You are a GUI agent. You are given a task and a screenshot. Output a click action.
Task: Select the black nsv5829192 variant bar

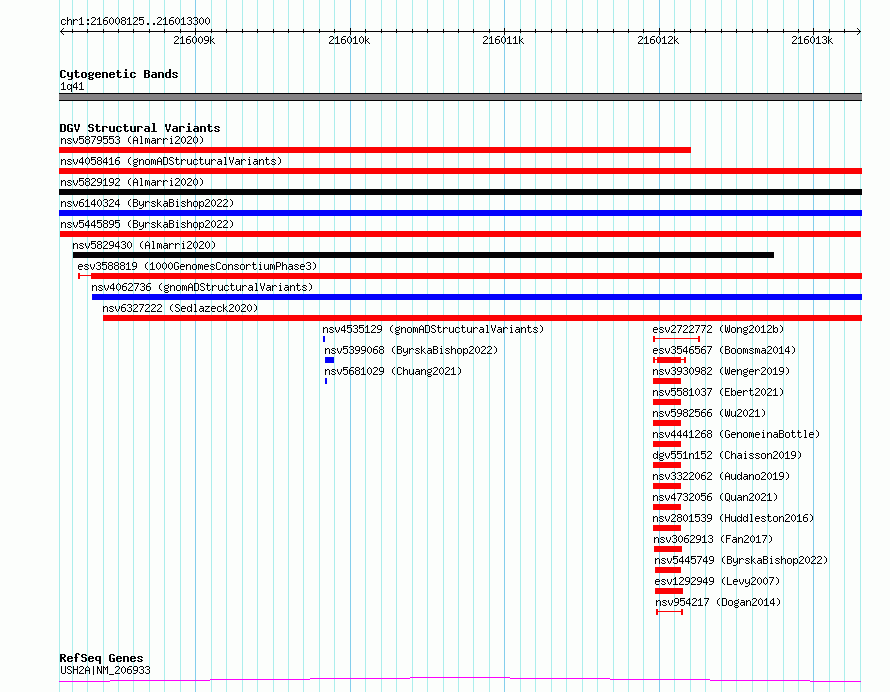tap(460, 192)
